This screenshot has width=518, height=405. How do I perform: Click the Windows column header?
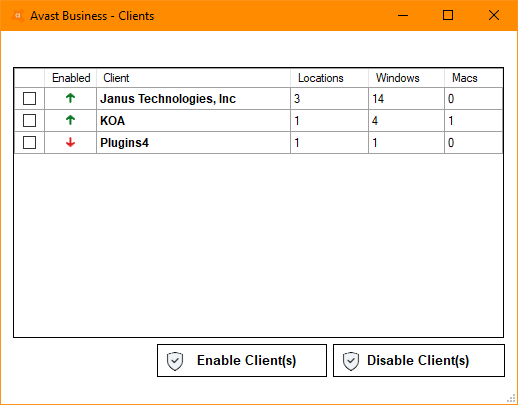click(x=406, y=78)
